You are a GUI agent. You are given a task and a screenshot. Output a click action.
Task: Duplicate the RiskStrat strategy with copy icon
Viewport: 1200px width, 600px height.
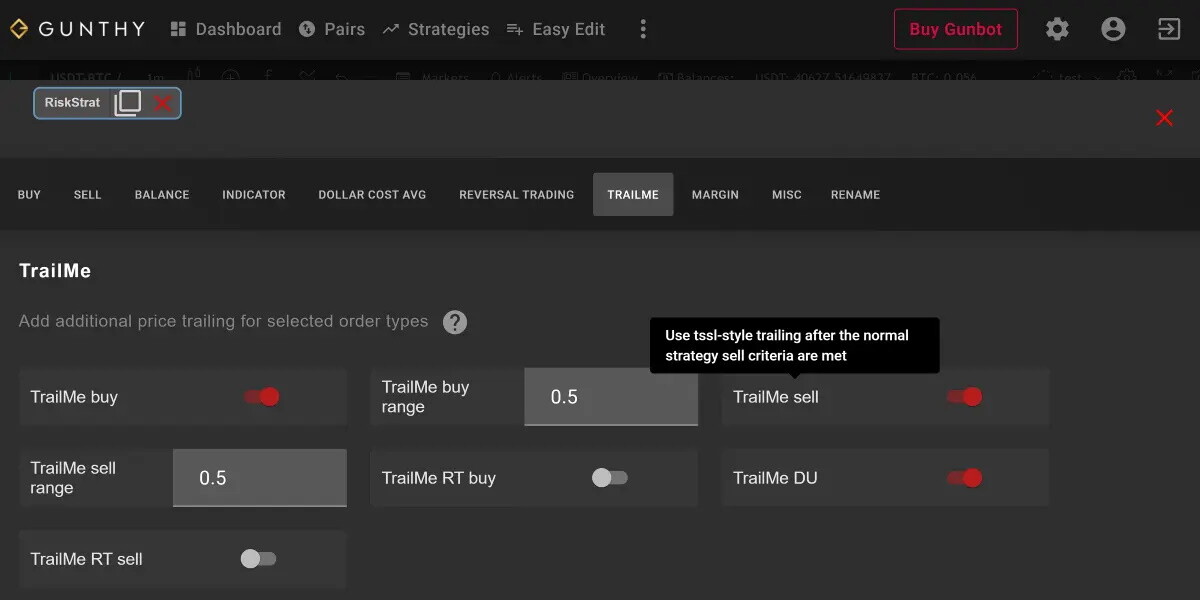point(127,103)
